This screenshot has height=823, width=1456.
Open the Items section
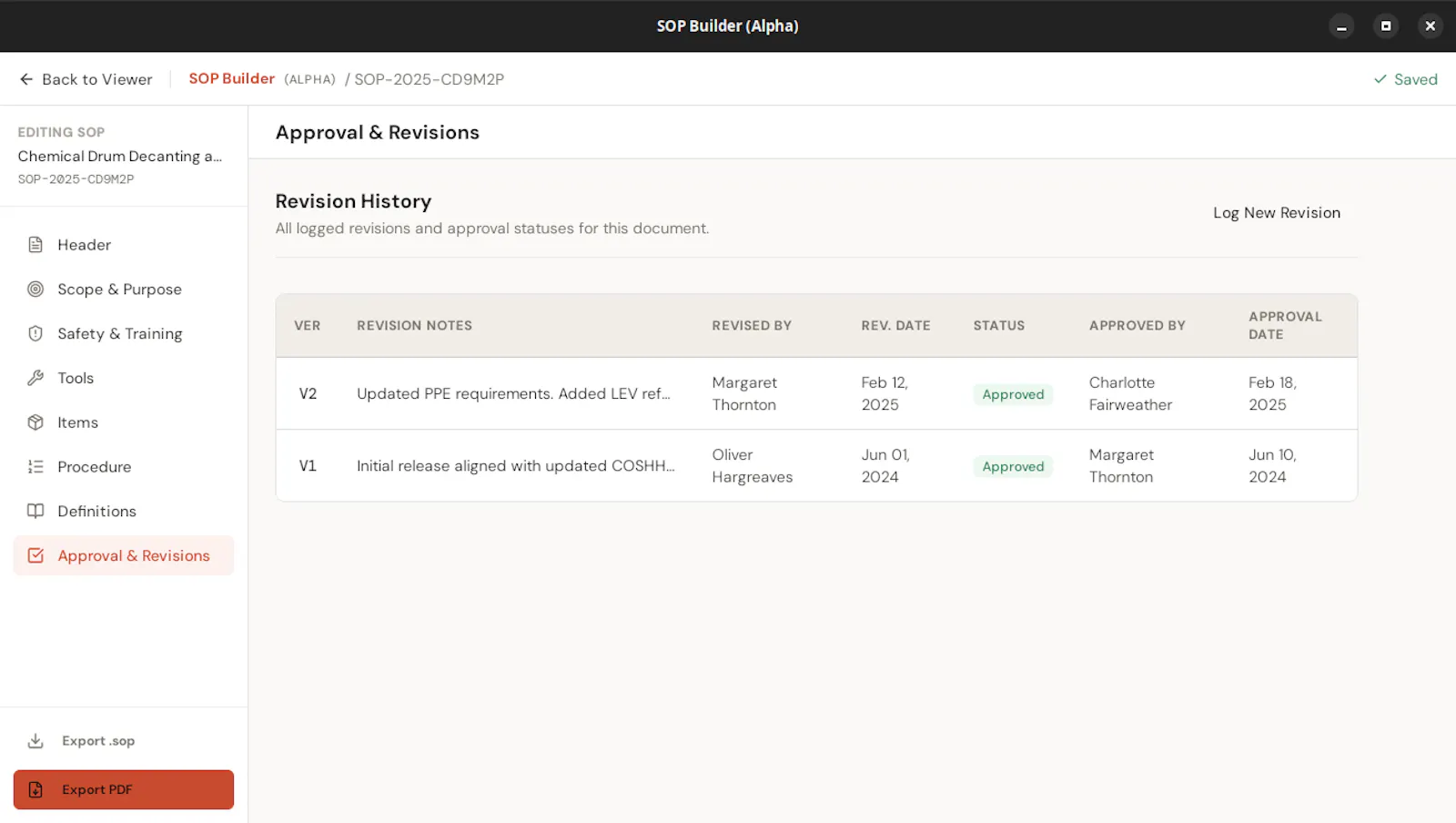(x=124, y=422)
